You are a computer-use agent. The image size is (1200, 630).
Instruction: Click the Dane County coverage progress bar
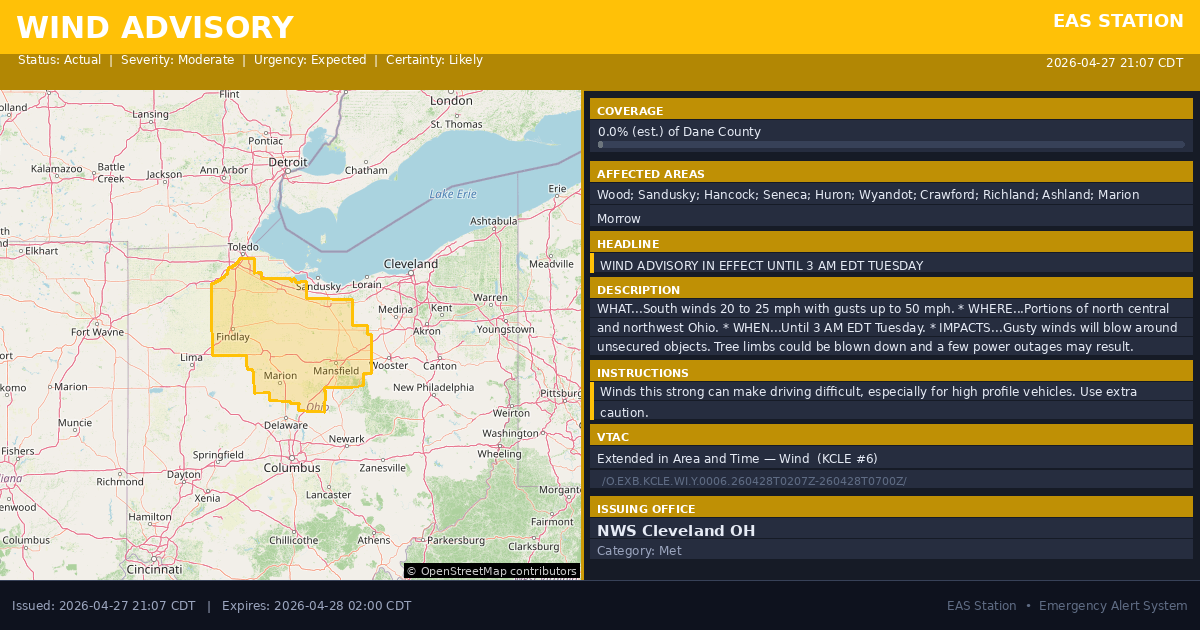890,145
